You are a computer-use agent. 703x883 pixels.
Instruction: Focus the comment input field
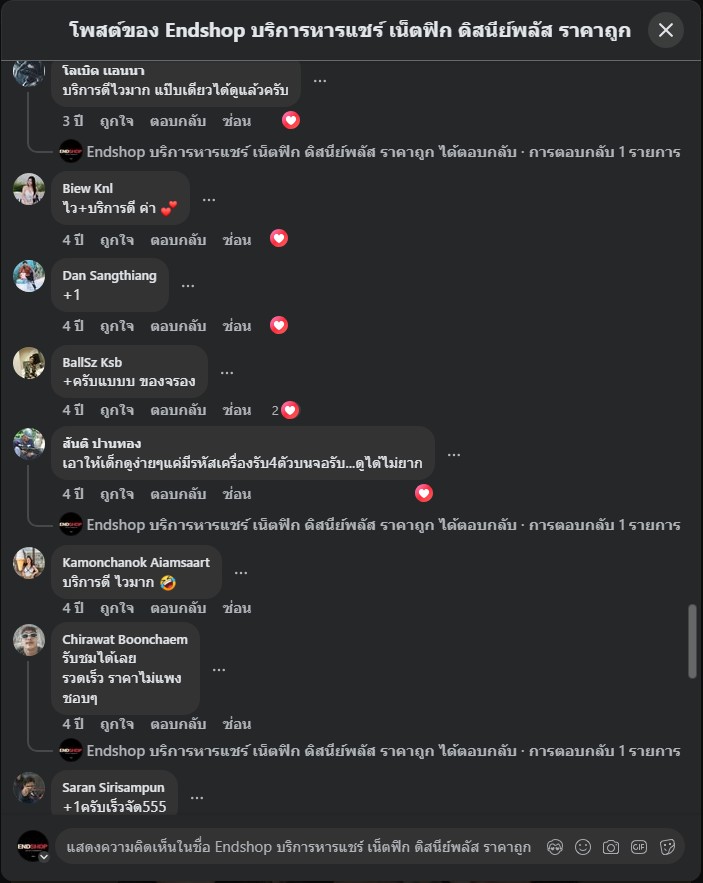coord(299,847)
